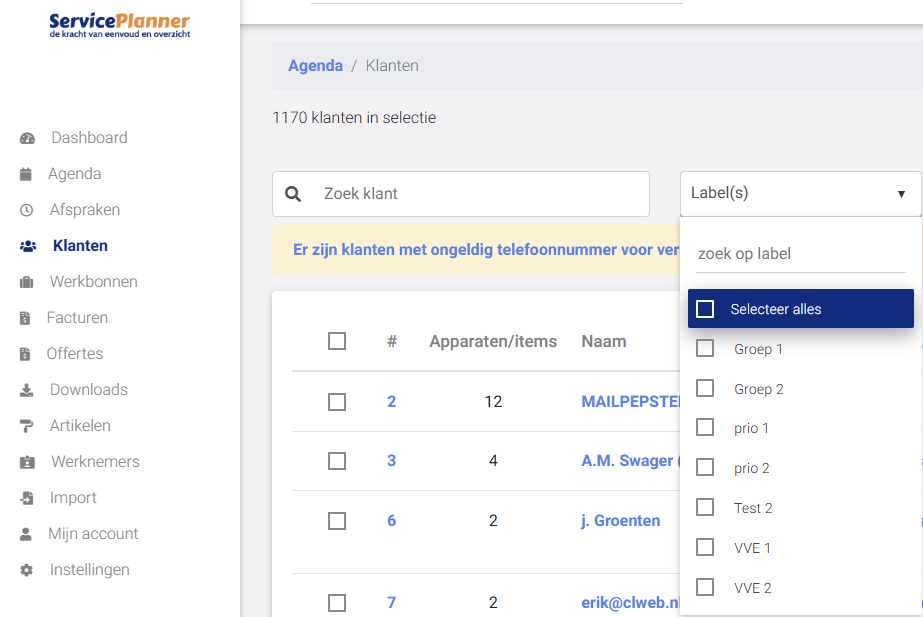Click the Dashboard gauge icon in sidebar

(27, 138)
